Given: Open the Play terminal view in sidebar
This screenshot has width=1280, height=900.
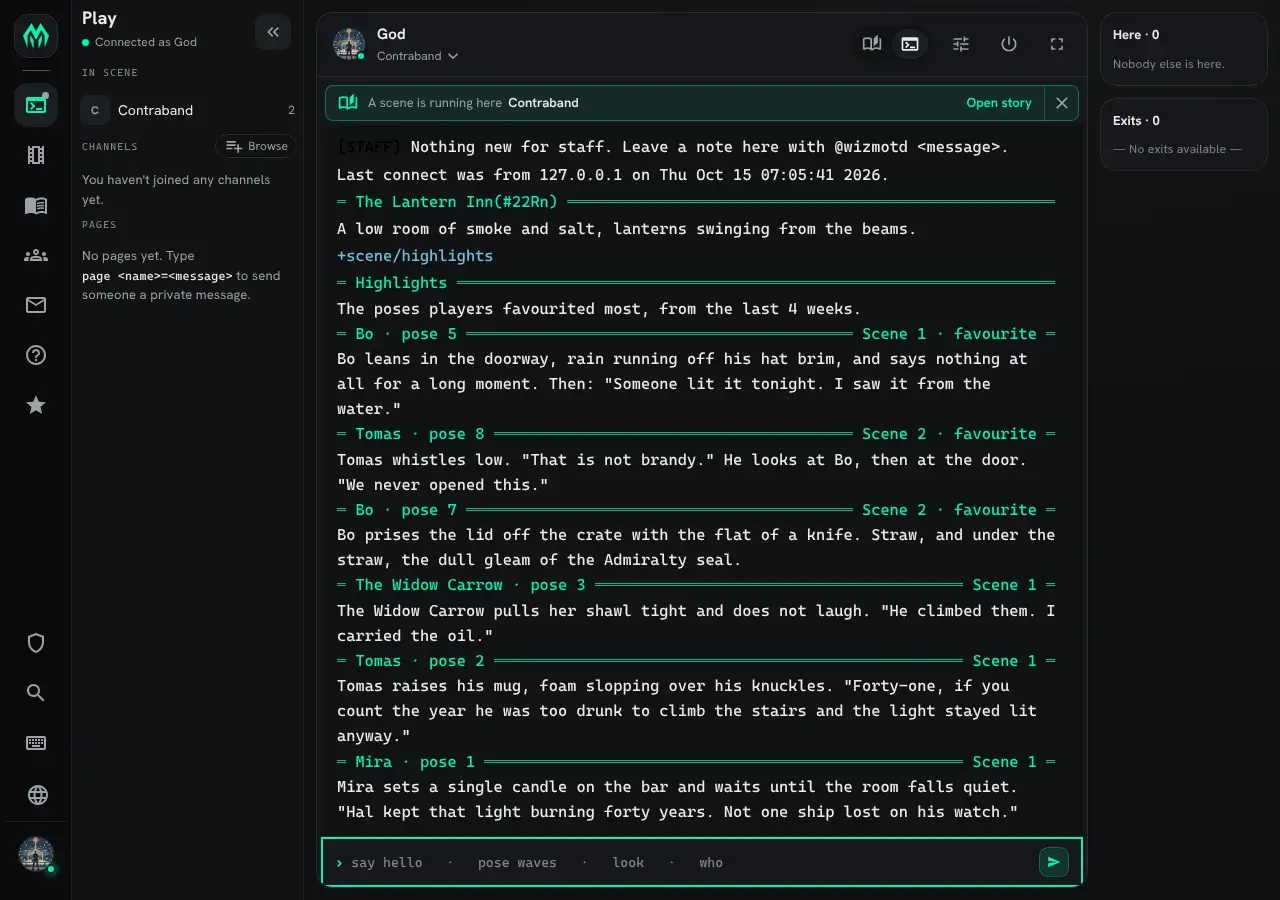Looking at the screenshot, I should click(x=36, y=105).
